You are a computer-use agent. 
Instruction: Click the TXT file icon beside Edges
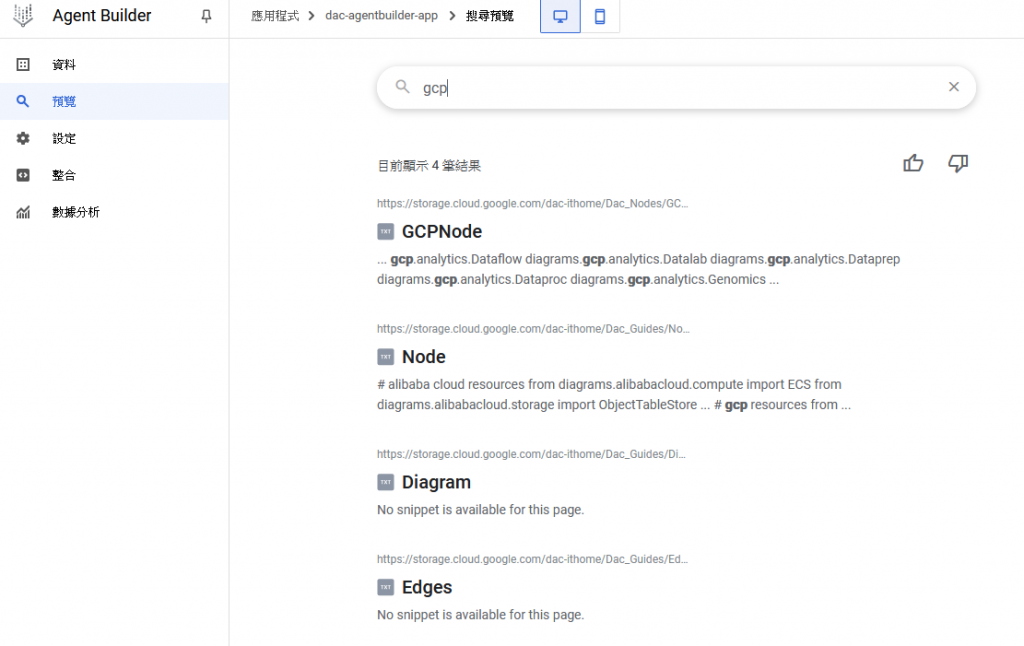385,588
